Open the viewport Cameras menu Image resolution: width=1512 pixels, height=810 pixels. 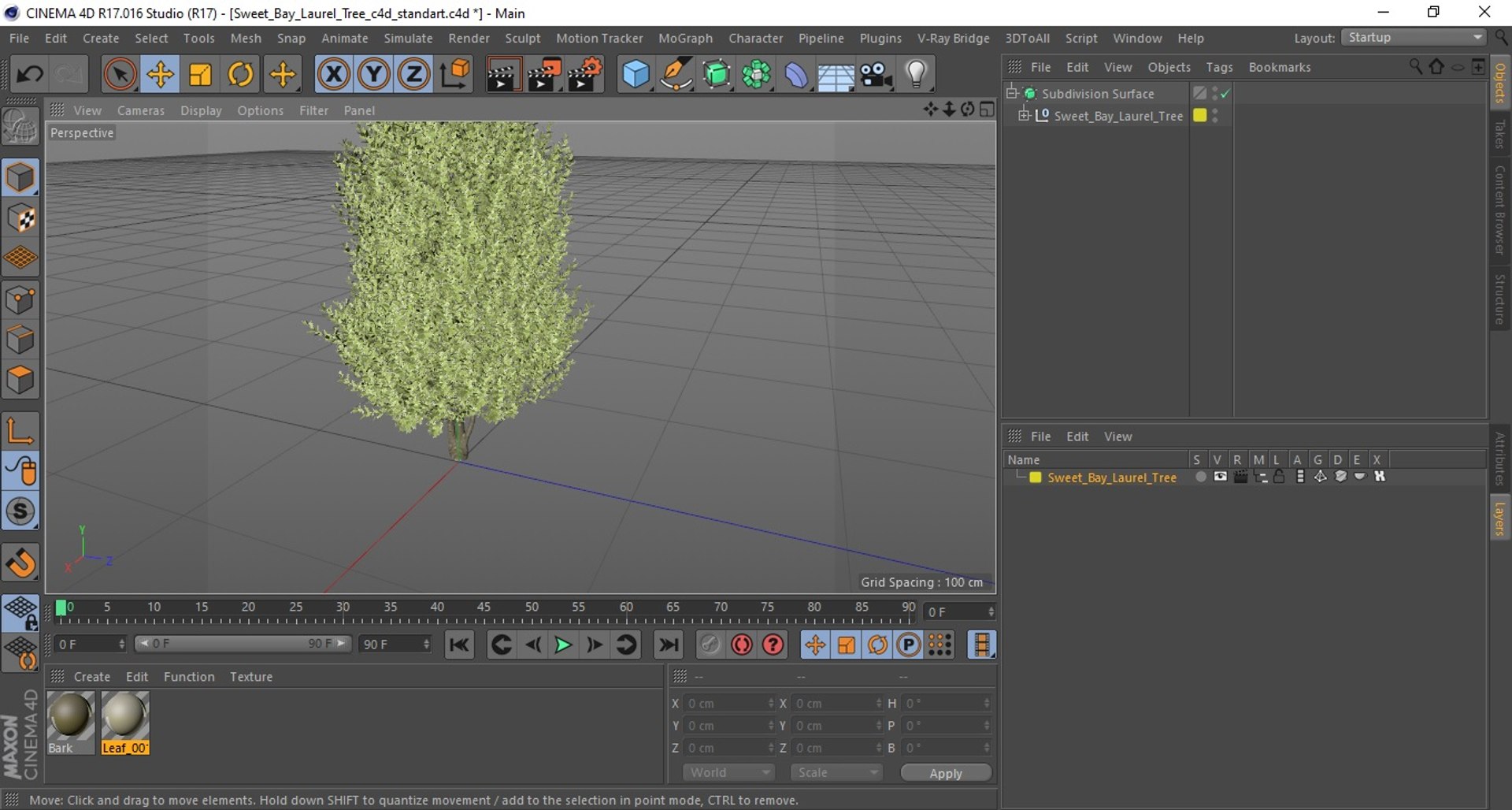coord(141,110)
